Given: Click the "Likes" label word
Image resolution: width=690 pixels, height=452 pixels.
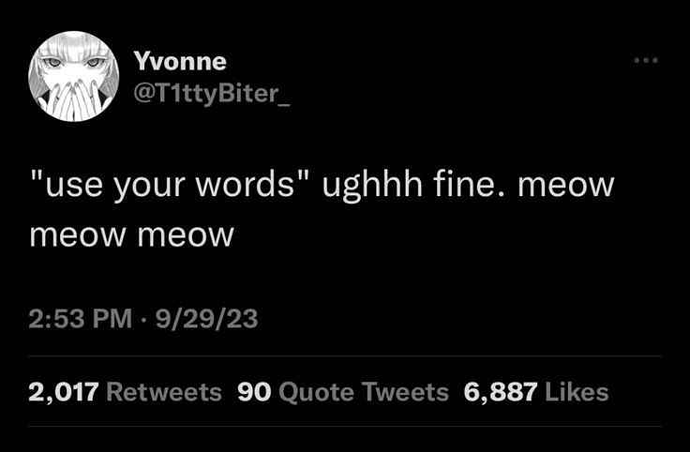Looking at the screenshot, I should click(x=576, y=392).
